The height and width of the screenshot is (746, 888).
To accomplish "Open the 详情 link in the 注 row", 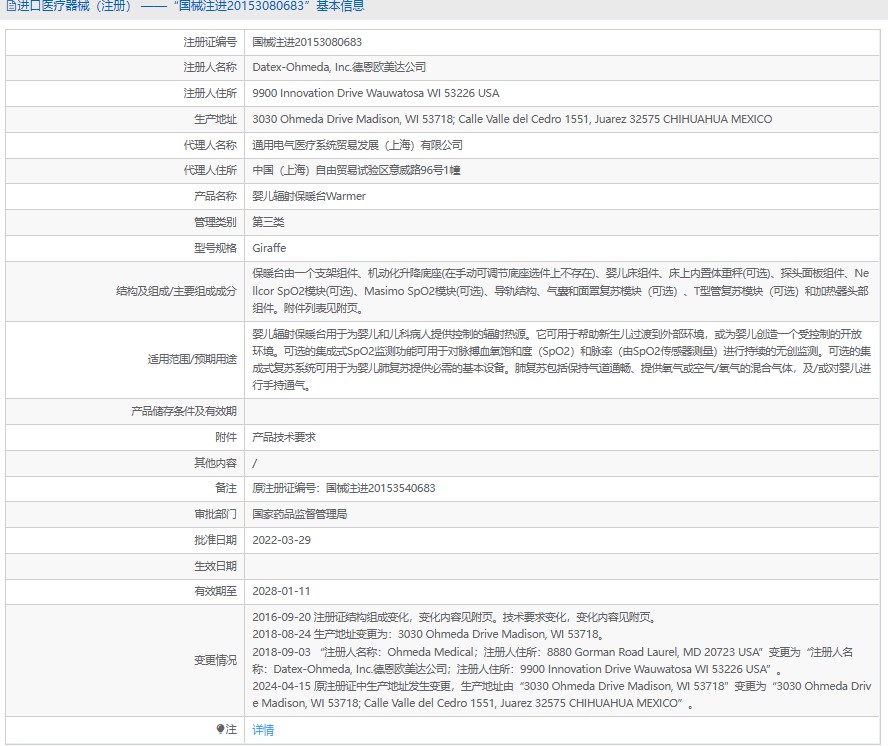I will pos(263,730).
